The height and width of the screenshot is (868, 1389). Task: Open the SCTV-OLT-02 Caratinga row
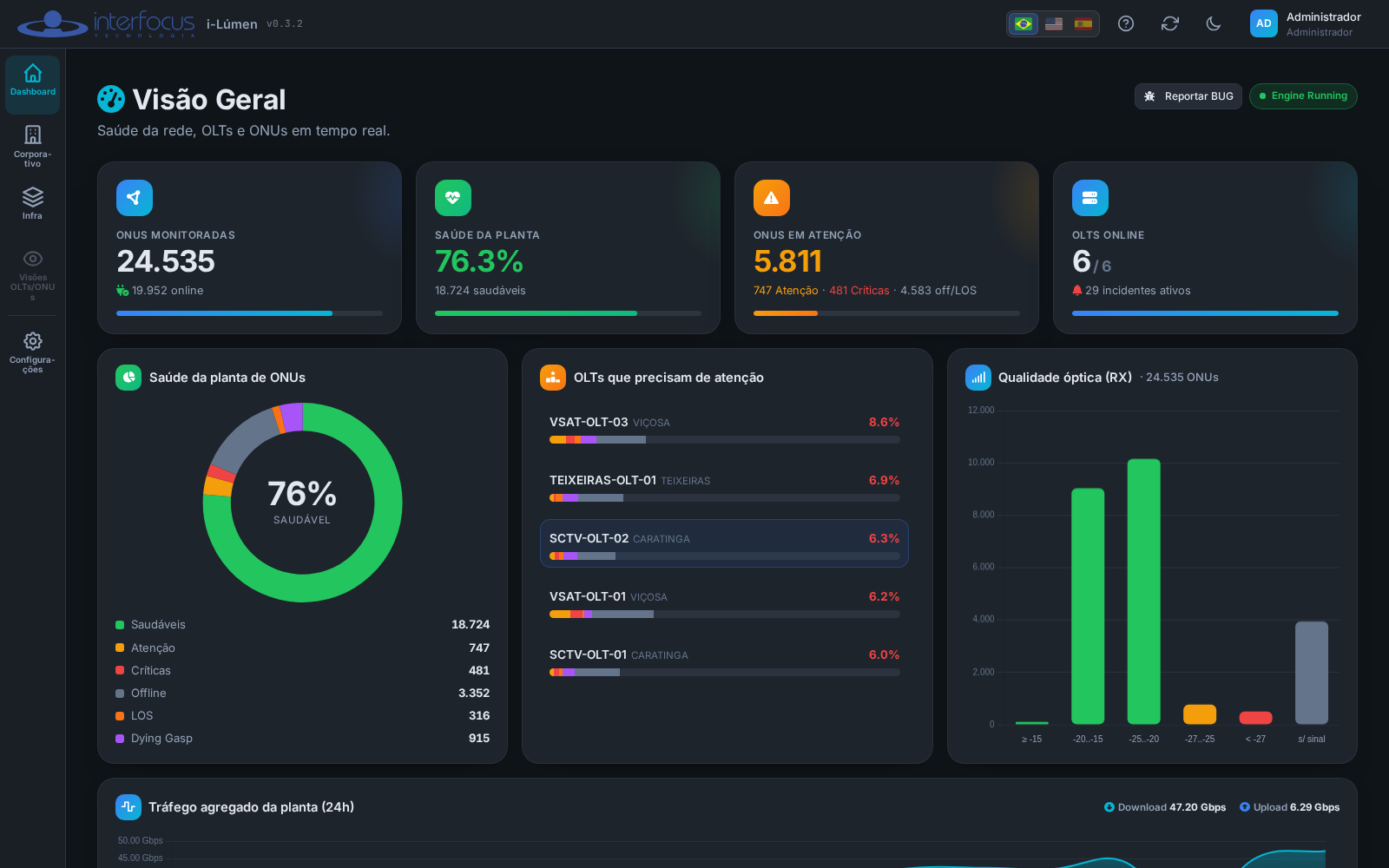point(724,543)
